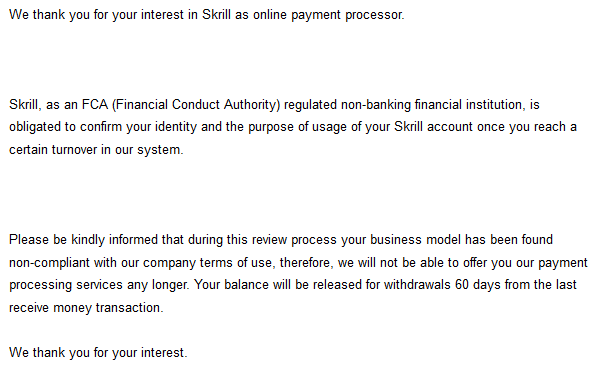
Task: Click the word Skrill in first sentence
Action: pos(216,15)
